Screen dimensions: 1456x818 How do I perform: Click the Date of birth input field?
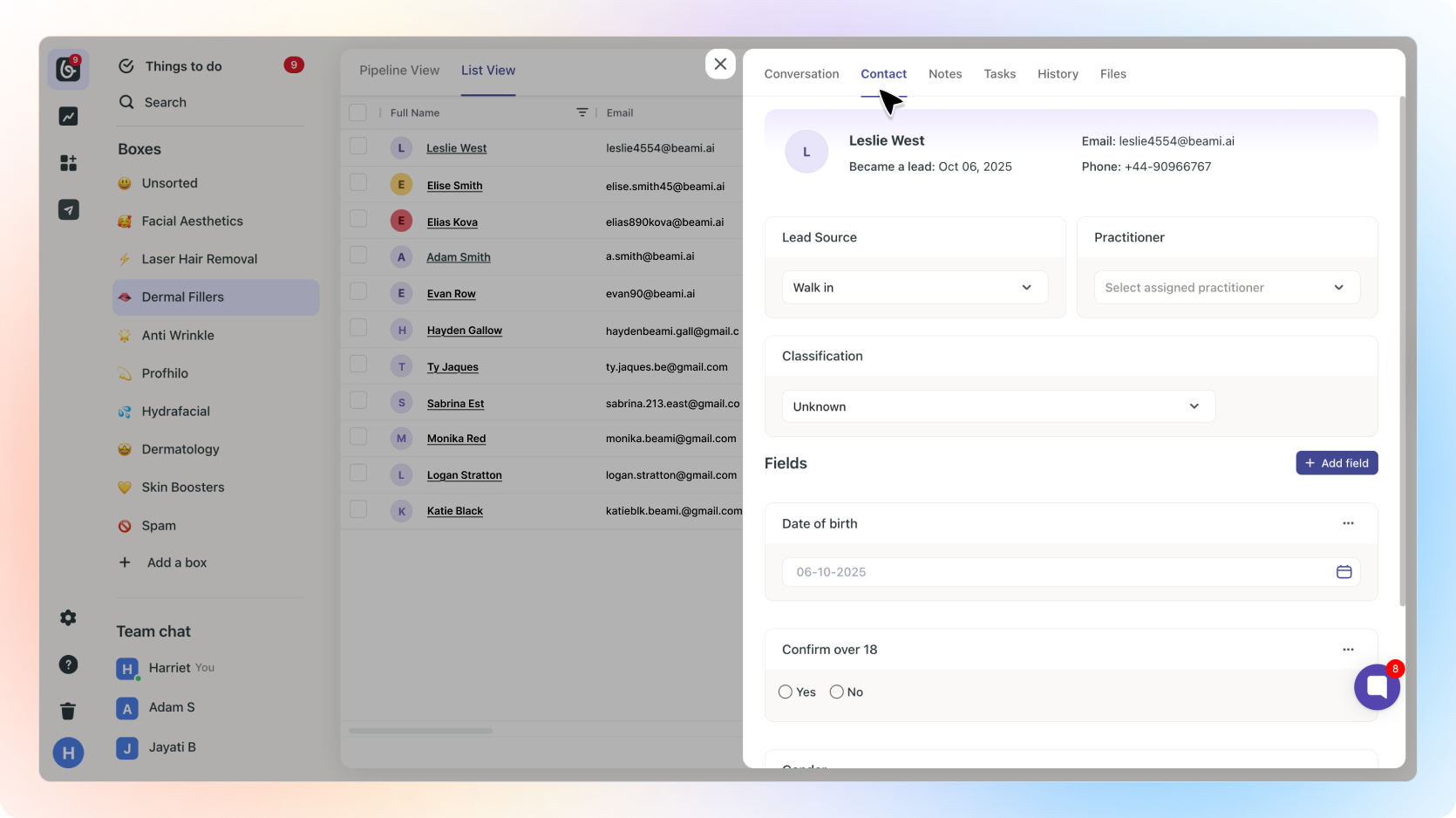(x=1071, y=572)
